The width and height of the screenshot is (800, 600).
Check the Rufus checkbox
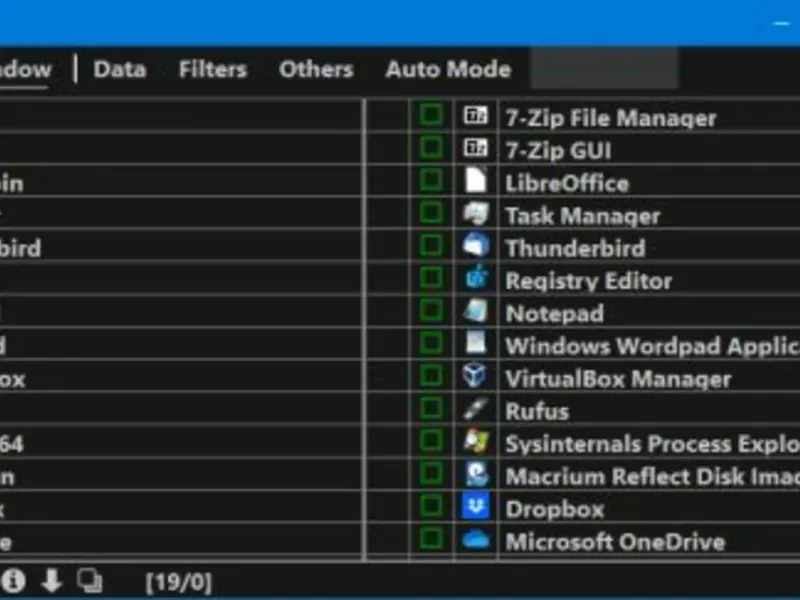coord(431,408)
